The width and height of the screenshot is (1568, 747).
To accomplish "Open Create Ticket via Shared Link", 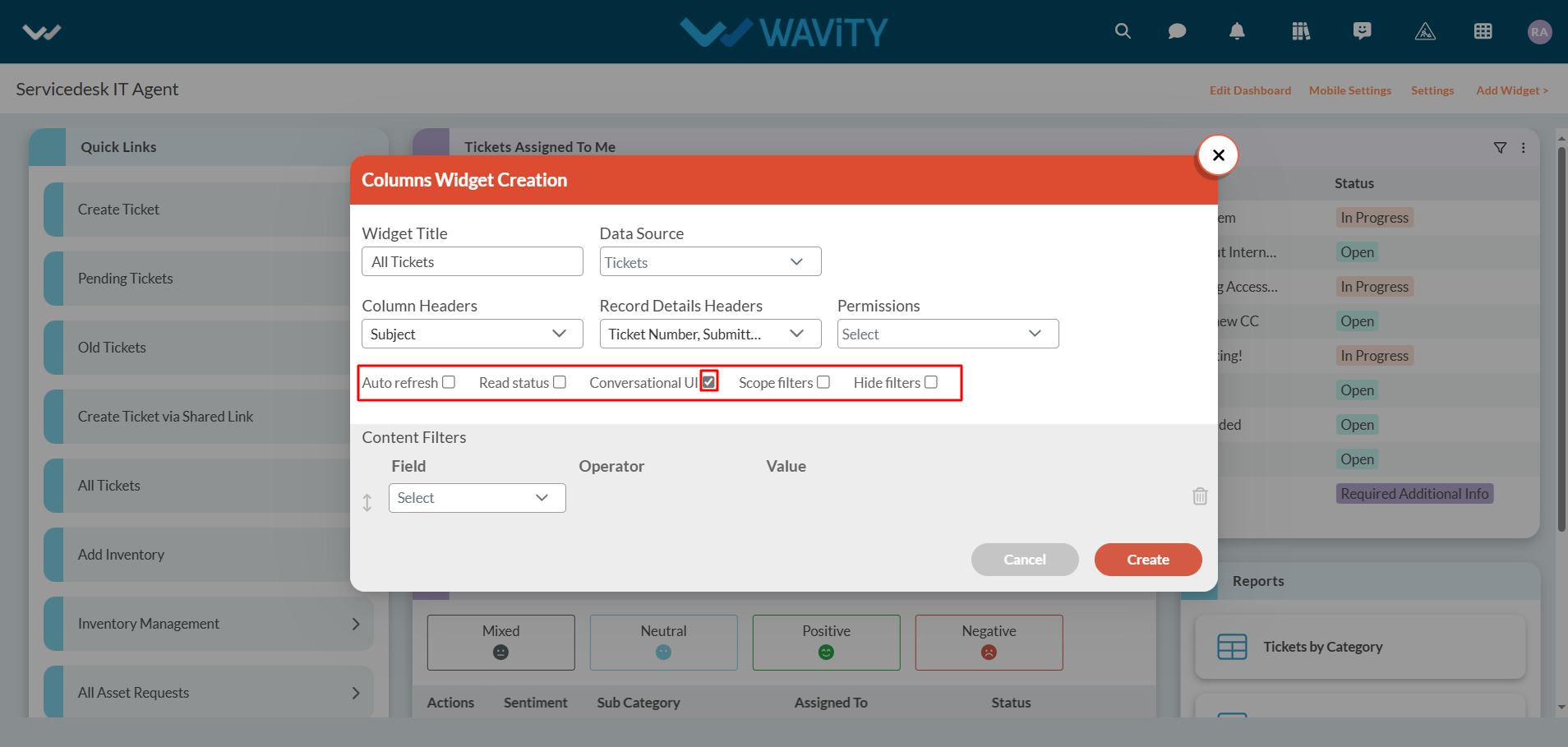I will coord(197,417).
